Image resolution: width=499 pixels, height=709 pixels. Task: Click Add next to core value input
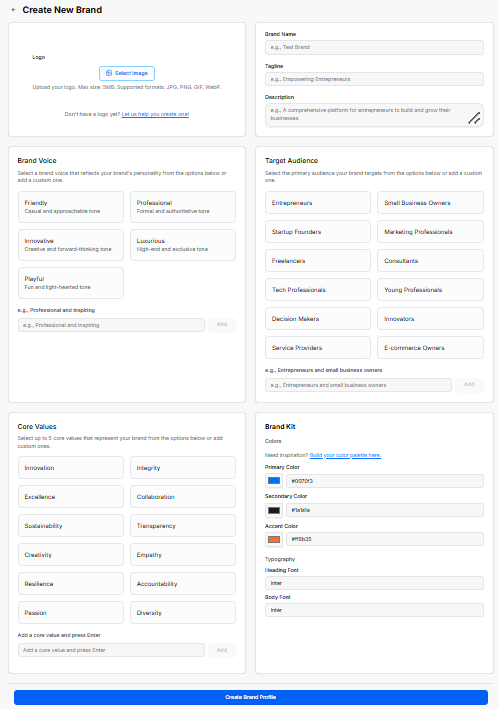222,650
